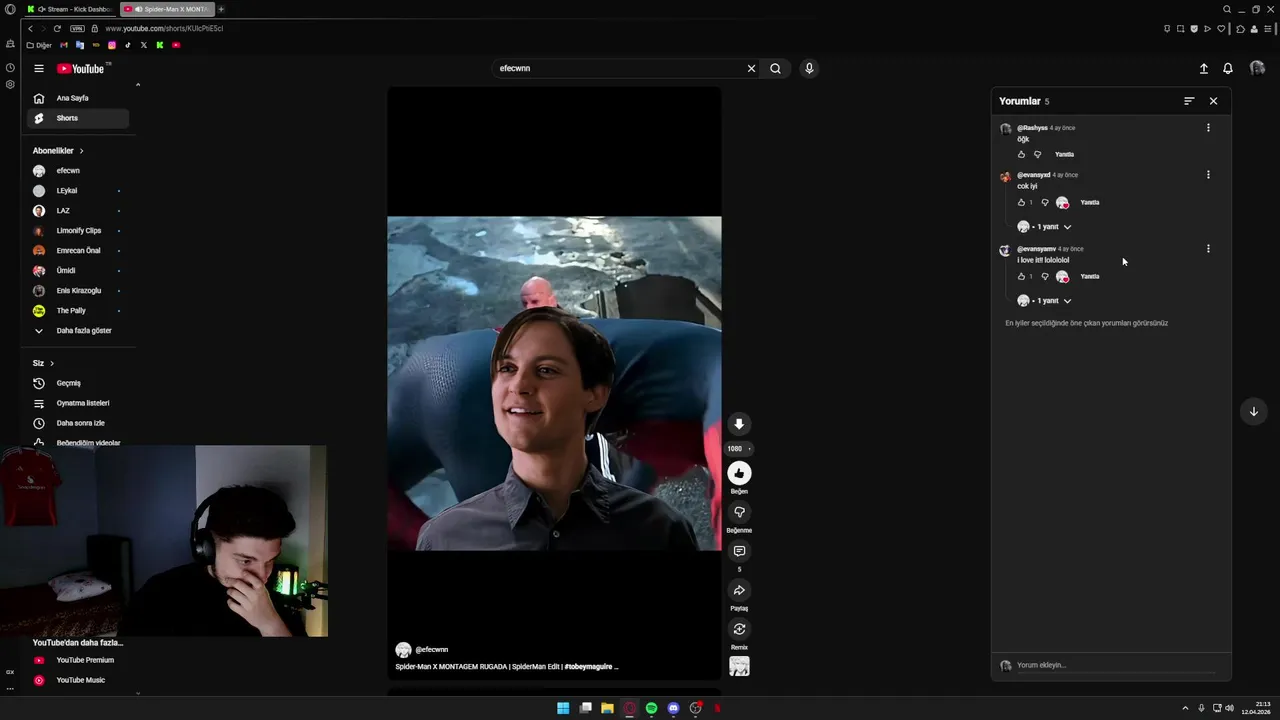
Task: Open Discord from the taskbar
Action: click(x=673, y=708)
